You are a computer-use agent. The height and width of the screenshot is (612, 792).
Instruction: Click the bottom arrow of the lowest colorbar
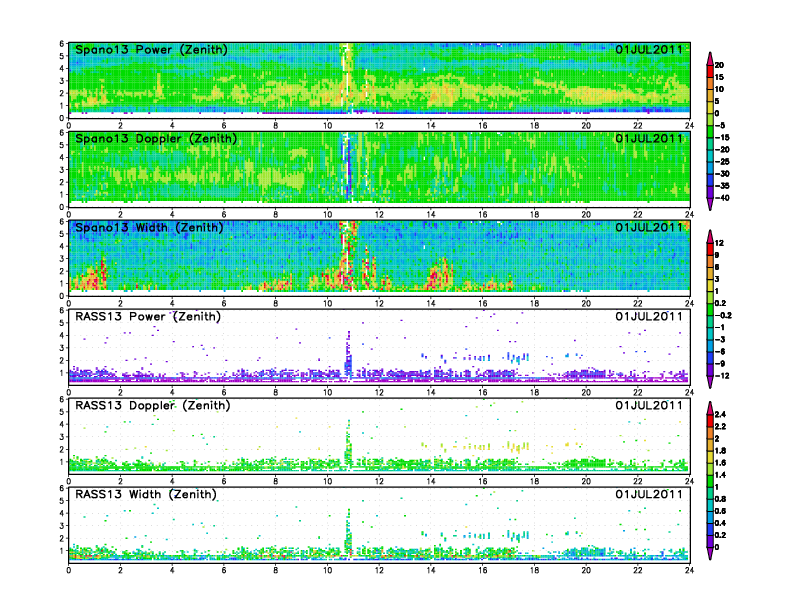point(709,557)
